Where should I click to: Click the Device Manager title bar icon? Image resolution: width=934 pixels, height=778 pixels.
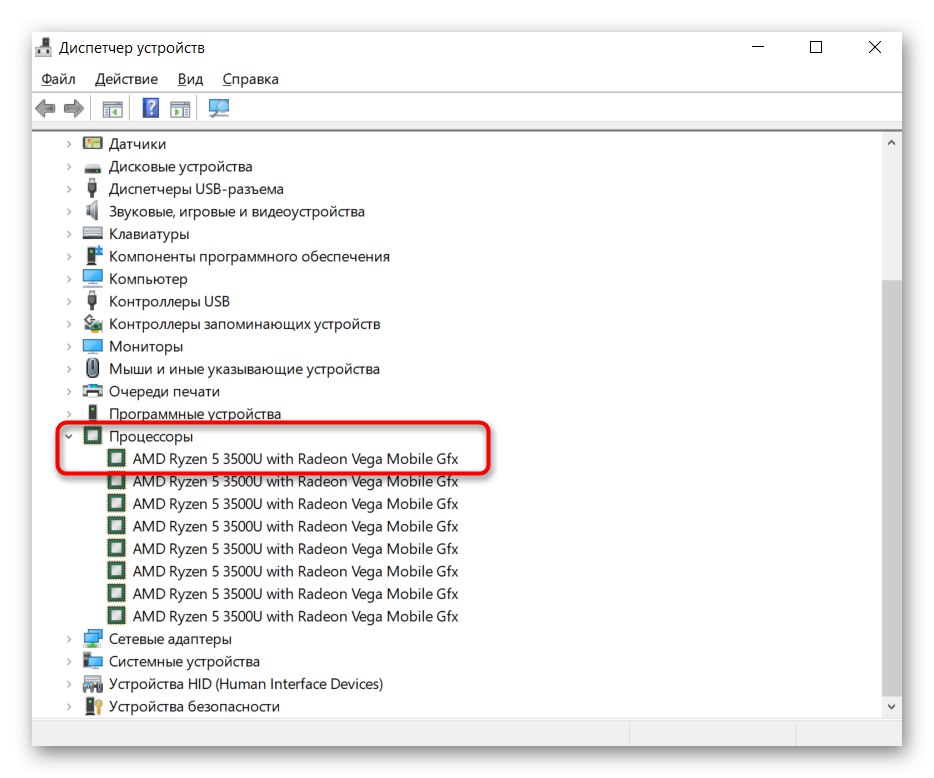[43, 47]
